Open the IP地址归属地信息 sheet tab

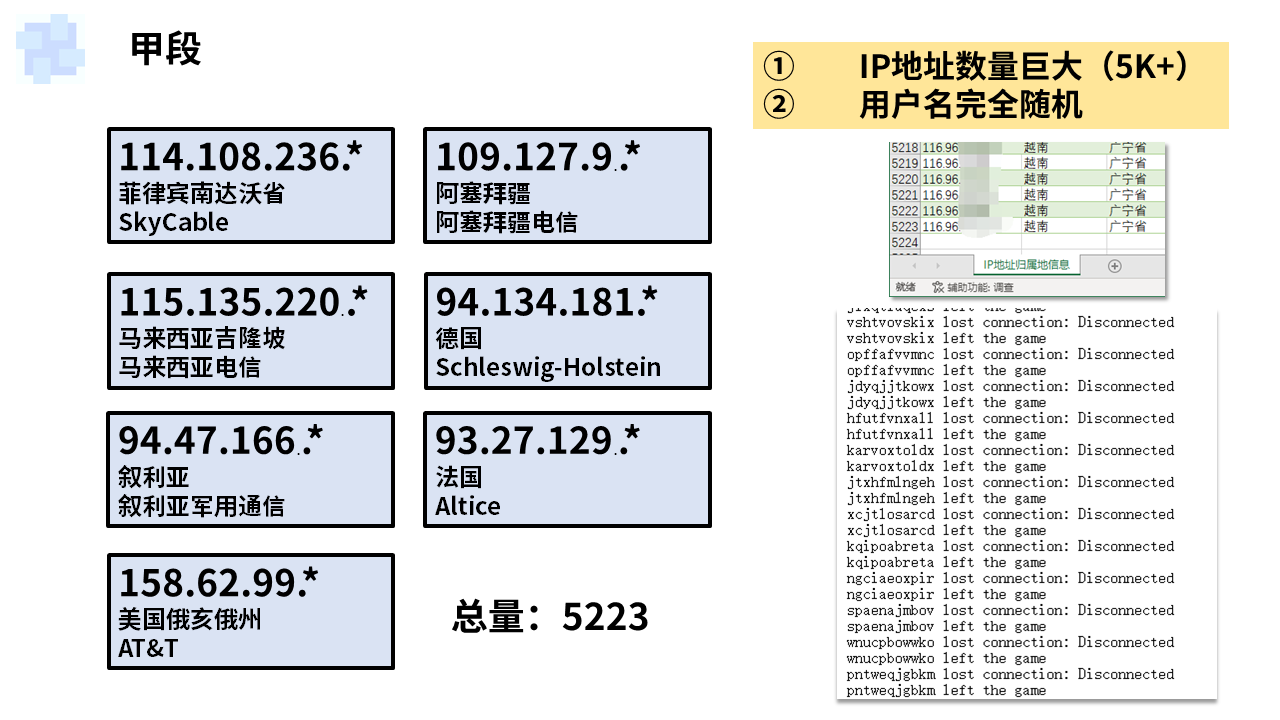click(x=1026, y=265)
